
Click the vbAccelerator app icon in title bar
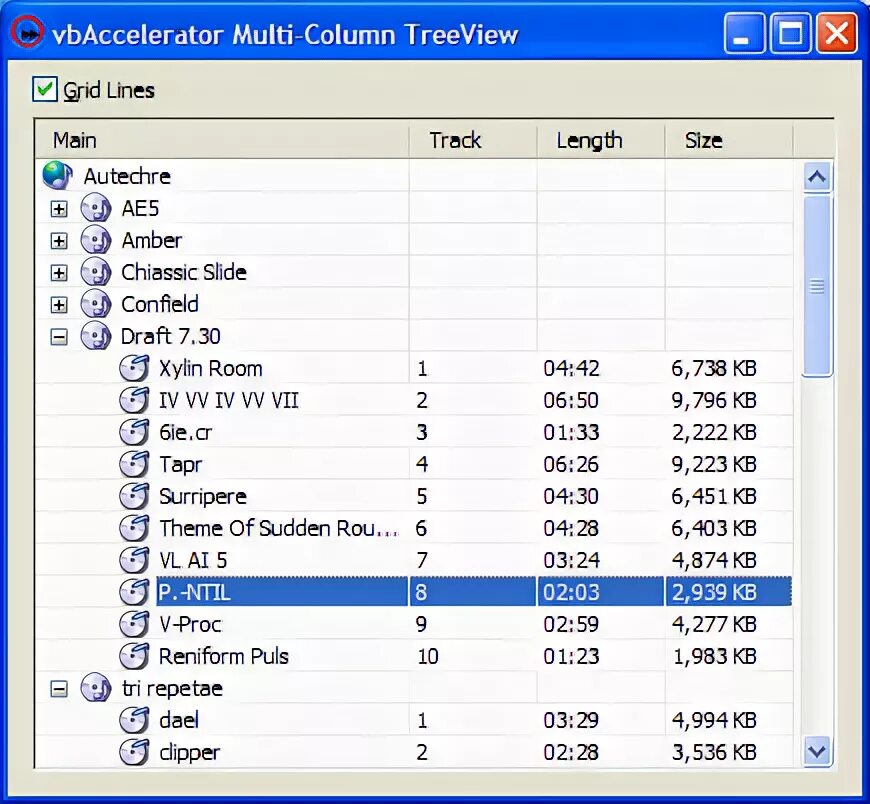[x=27, y=33]
